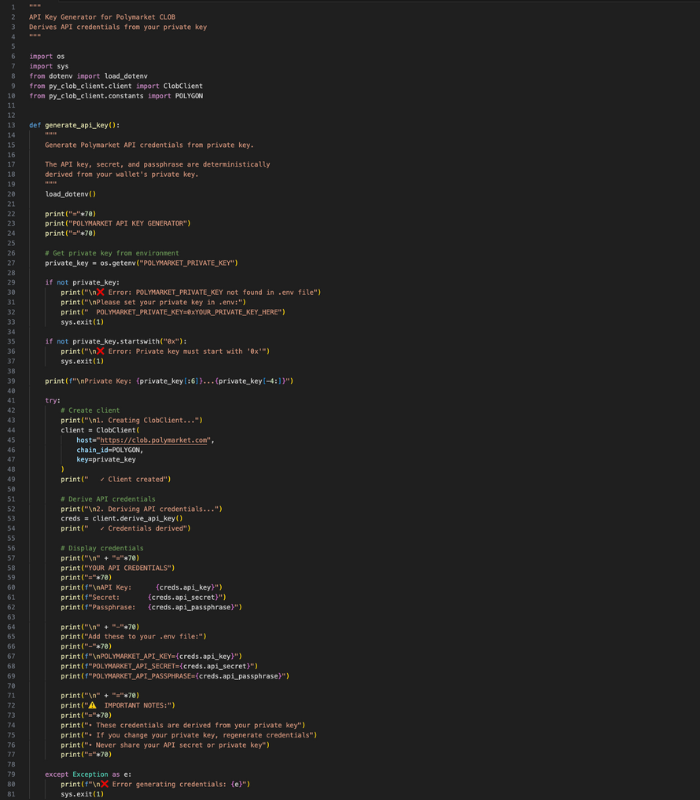Click 'sys.exit(1)' on line 81
The height and width of the screenshot is (800, 700).
point(82,794)
